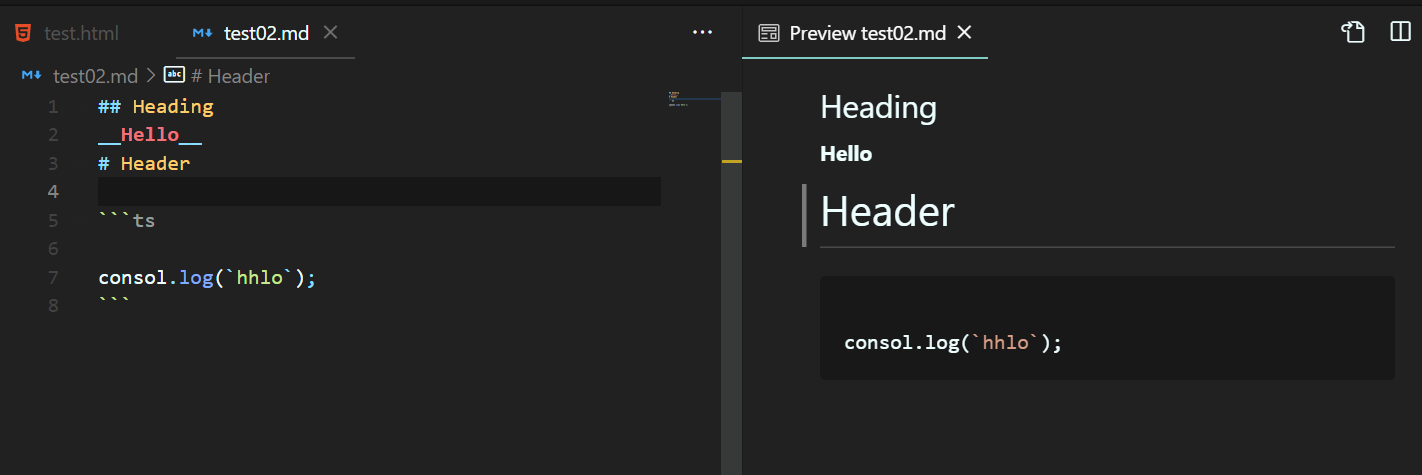Screen dimensions: 1422x475
Task: Click the 'Heading' title in the preview
Action: [x=878, y=108]
